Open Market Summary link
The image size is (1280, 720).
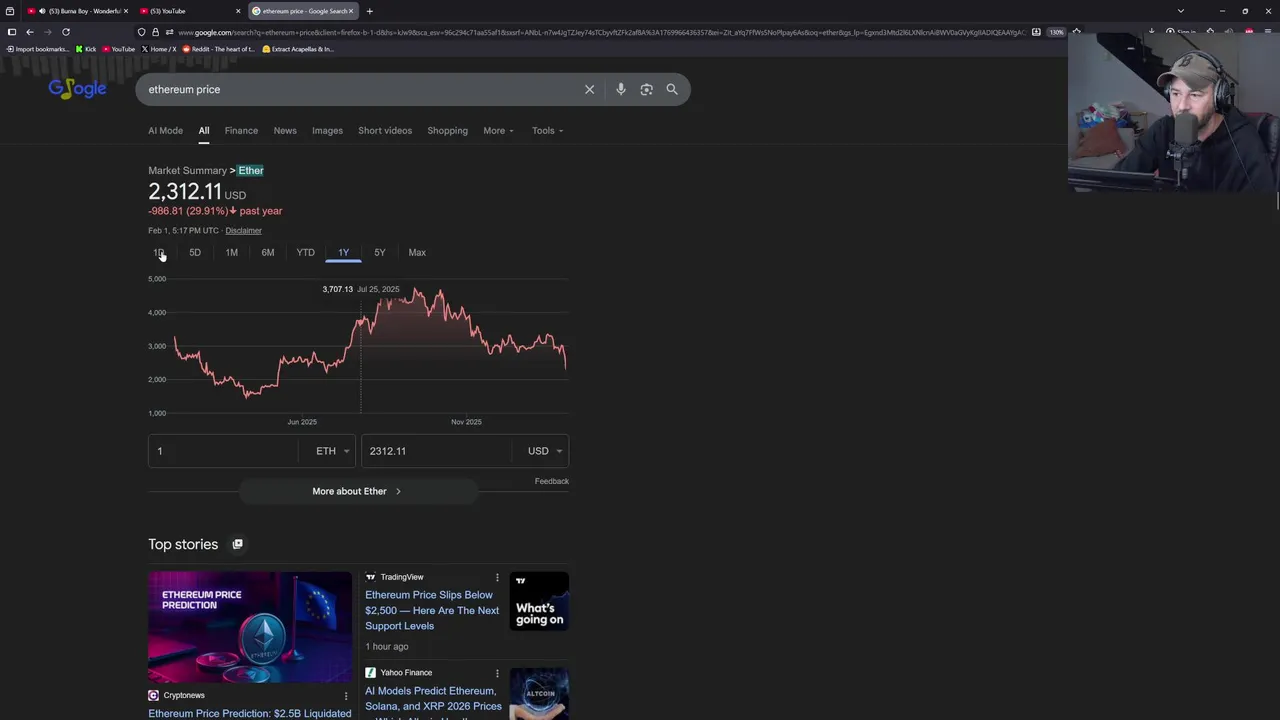(x=187, y=170)
